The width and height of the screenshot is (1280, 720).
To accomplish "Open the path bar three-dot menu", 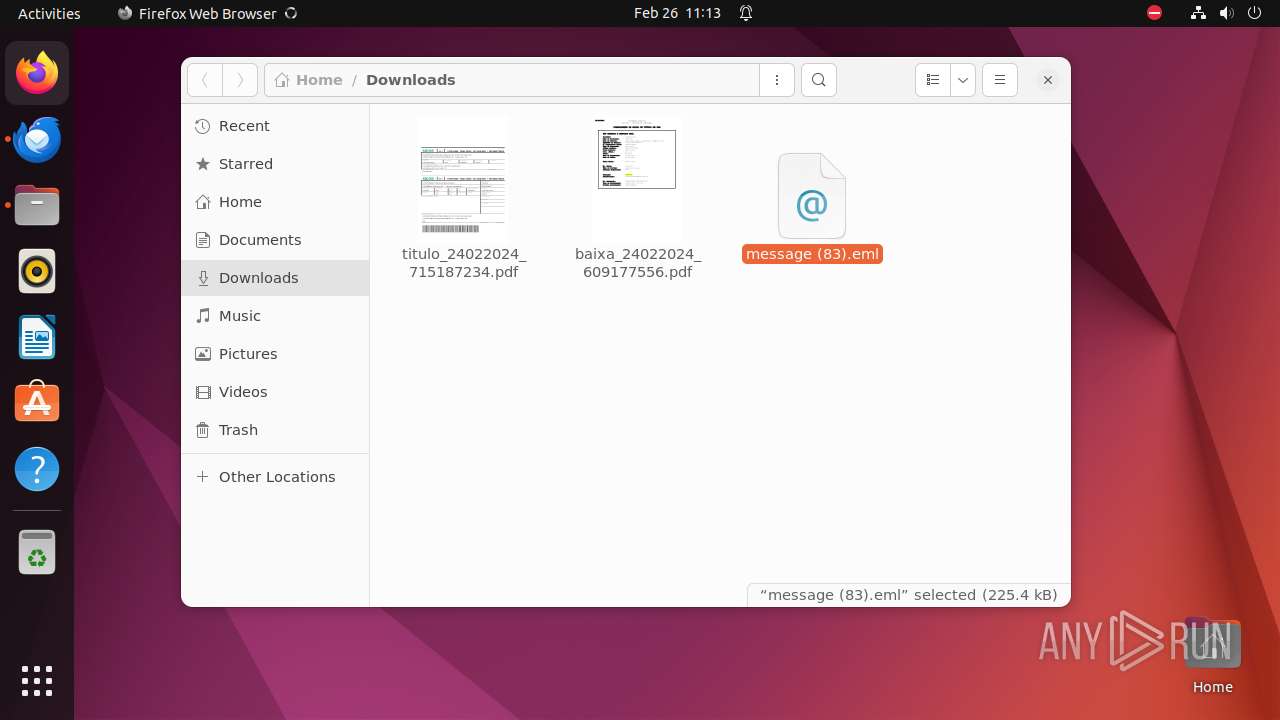I will click(777, 80).
